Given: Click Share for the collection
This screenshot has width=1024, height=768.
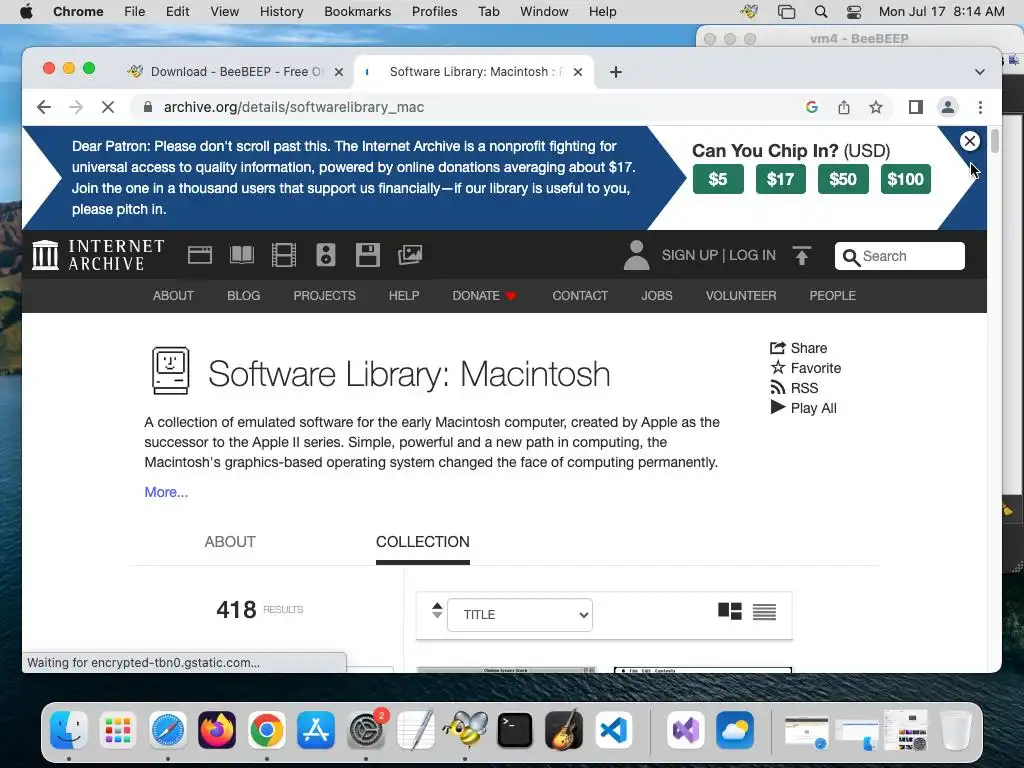Looking at the screenshot, I should (x=799, y=348).
